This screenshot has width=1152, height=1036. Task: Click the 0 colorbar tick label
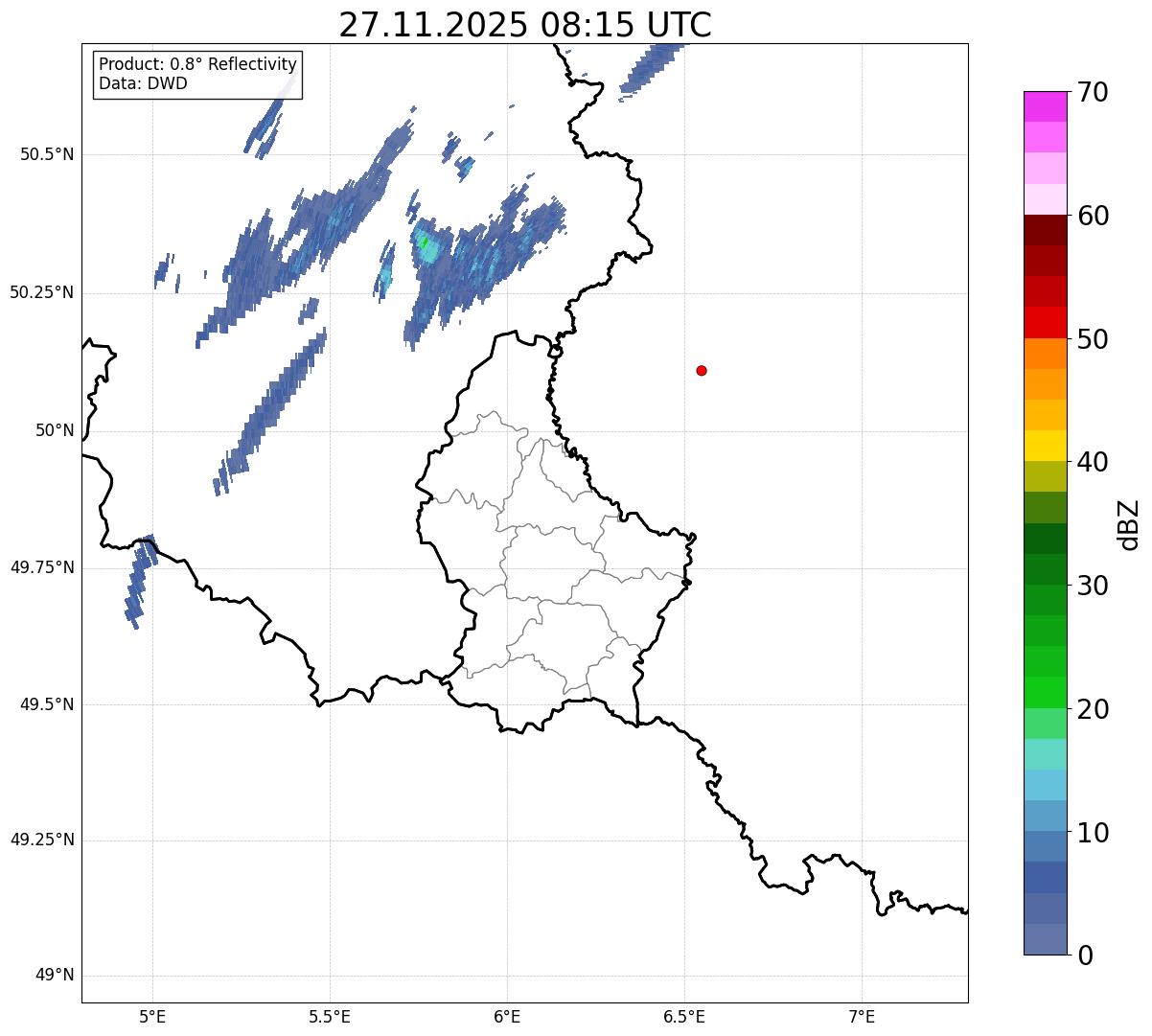point(1085,955)
